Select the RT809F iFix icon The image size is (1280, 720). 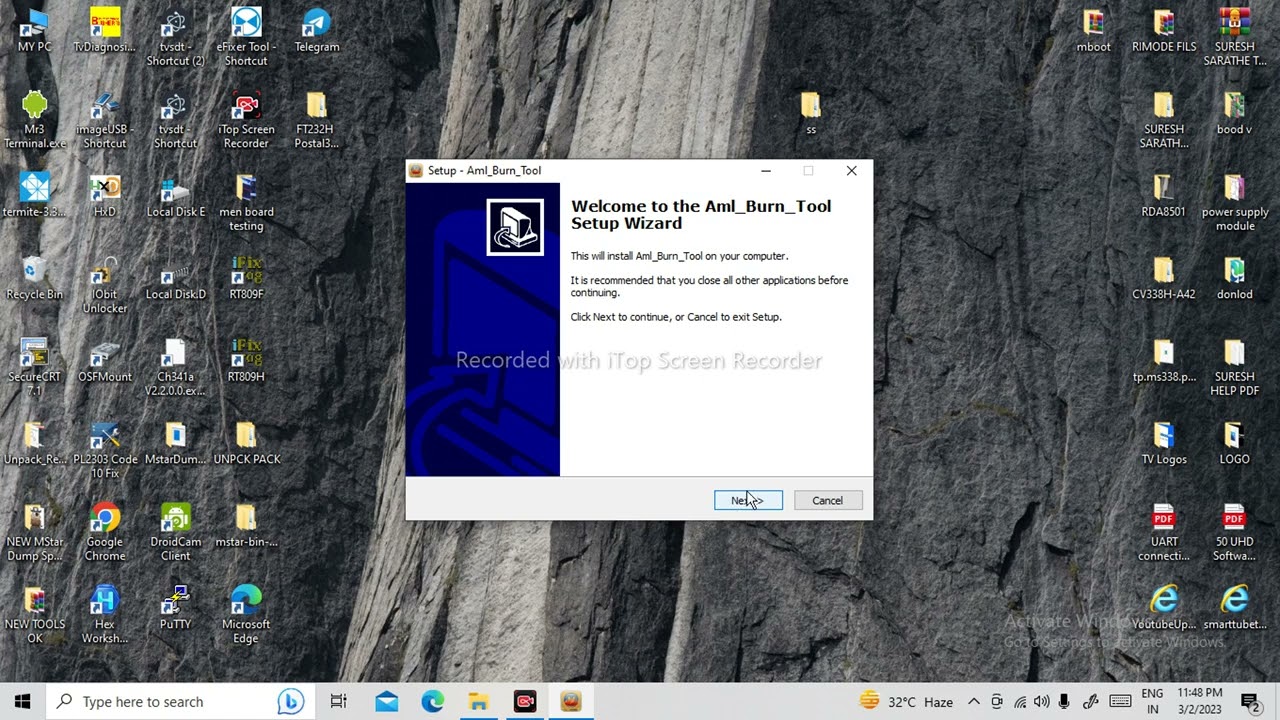point(246,277)
